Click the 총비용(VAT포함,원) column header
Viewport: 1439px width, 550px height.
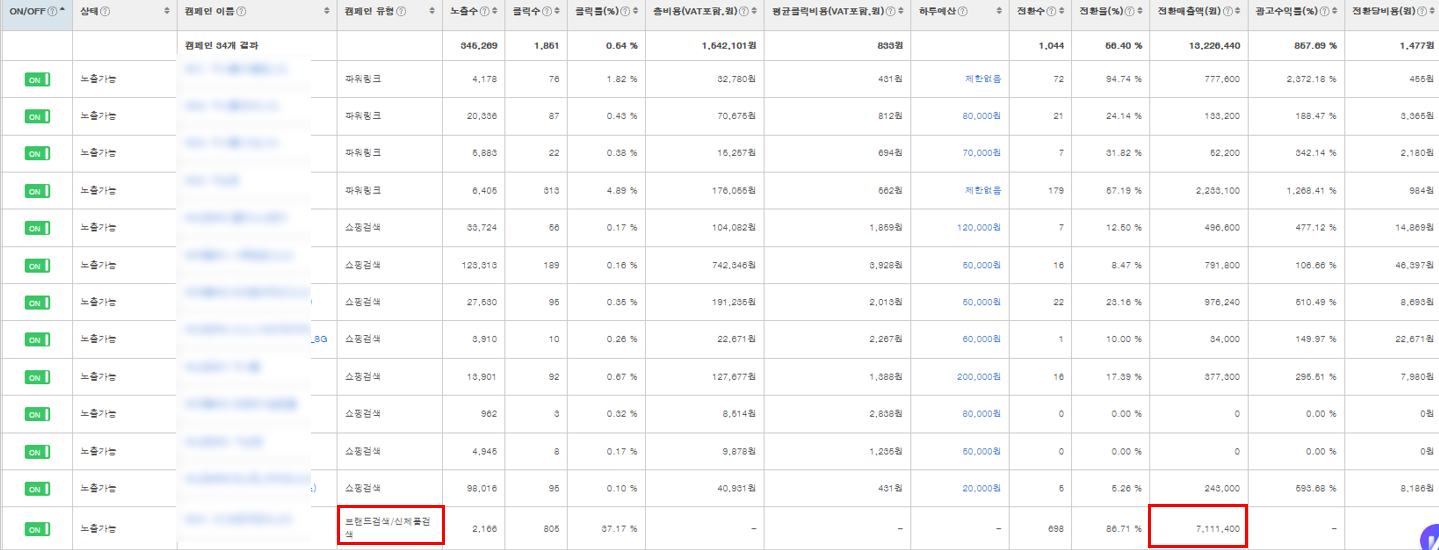click(x=694, y=11)
